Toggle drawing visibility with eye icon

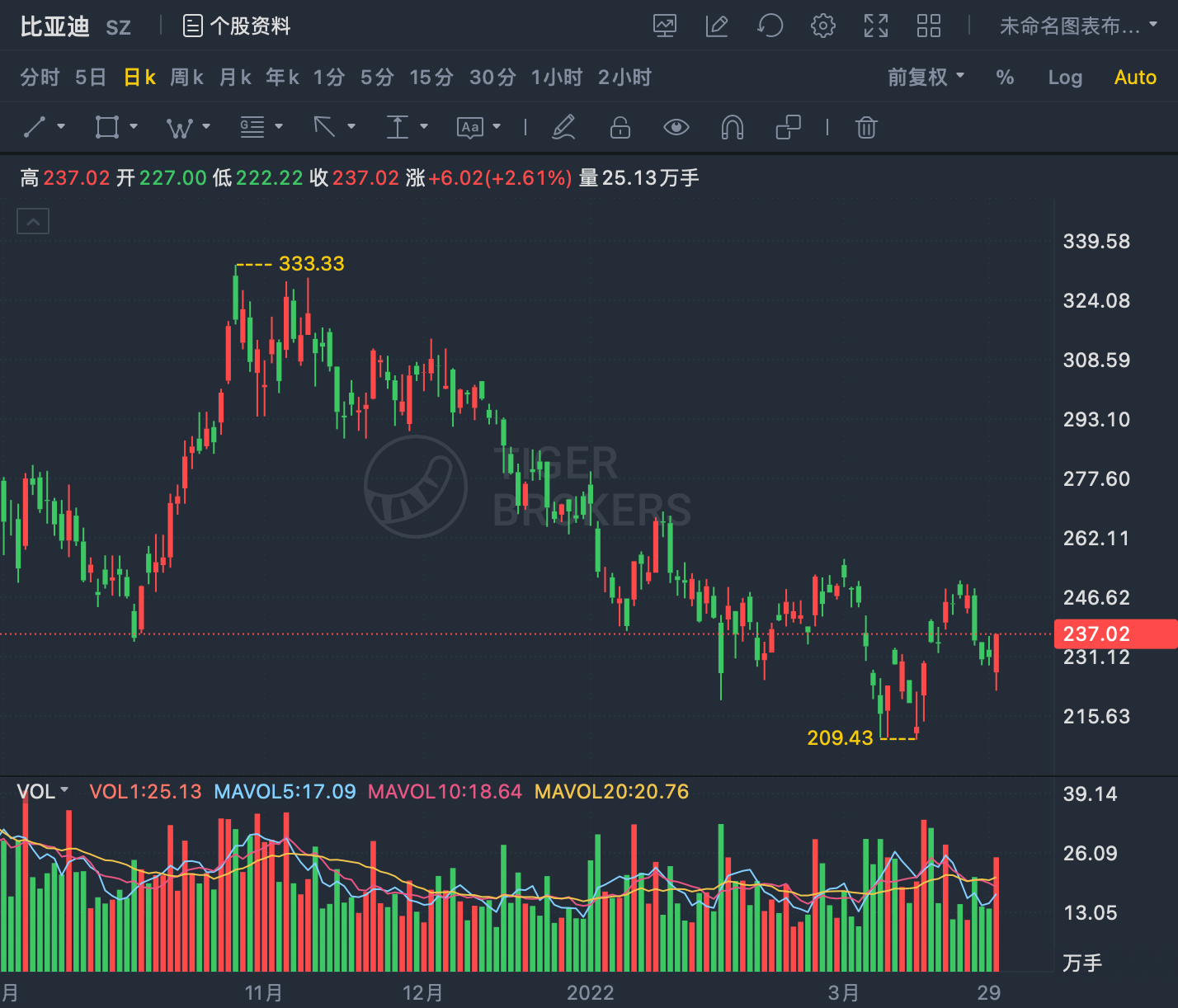pos(676,127)
